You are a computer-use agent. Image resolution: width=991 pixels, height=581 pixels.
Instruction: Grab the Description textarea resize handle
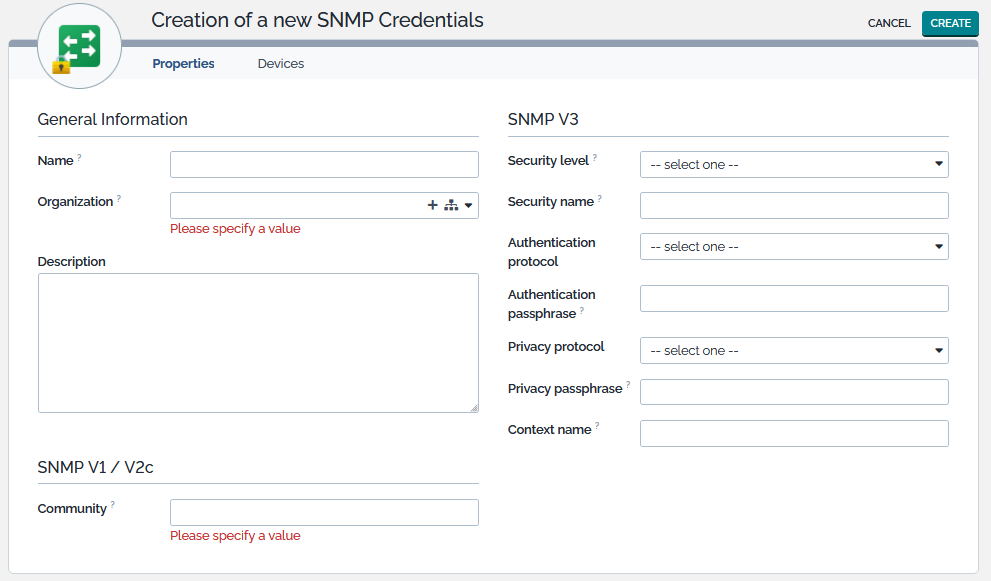click(x=474, y=408)
